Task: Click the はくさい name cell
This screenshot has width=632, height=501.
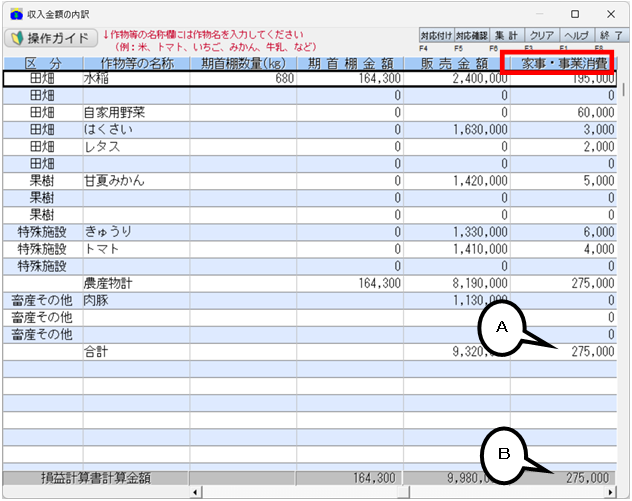Action: coord(136,129)
